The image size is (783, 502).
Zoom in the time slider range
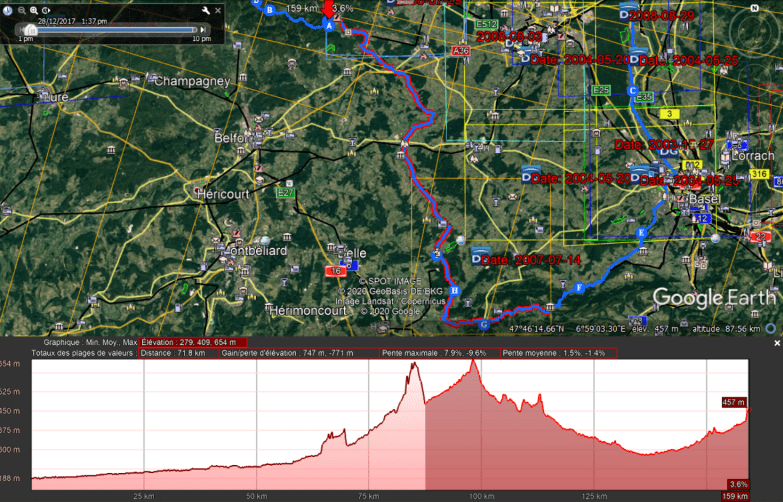coord(33,10)
